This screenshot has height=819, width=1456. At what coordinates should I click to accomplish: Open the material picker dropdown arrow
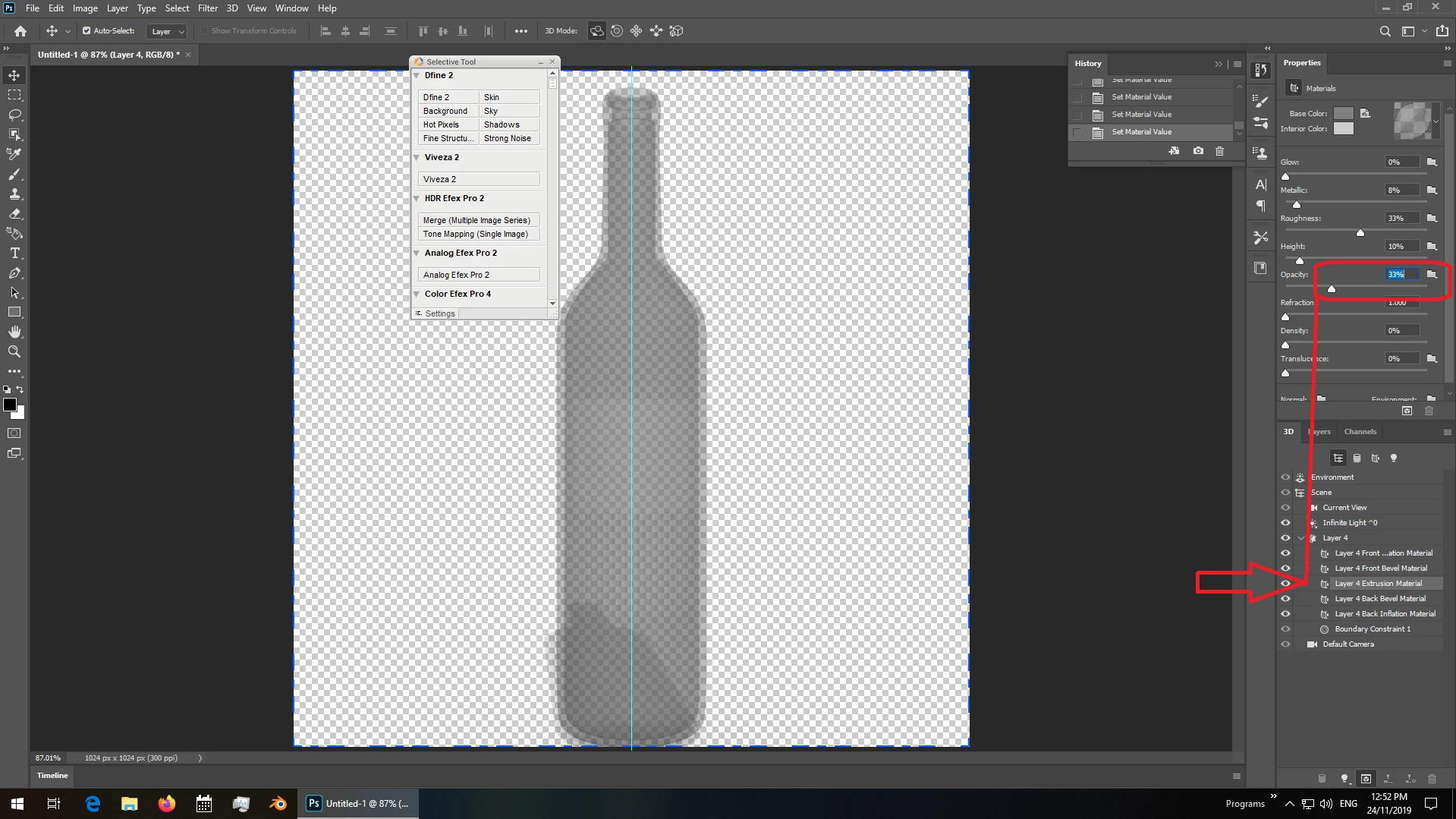pos(1436,121)
